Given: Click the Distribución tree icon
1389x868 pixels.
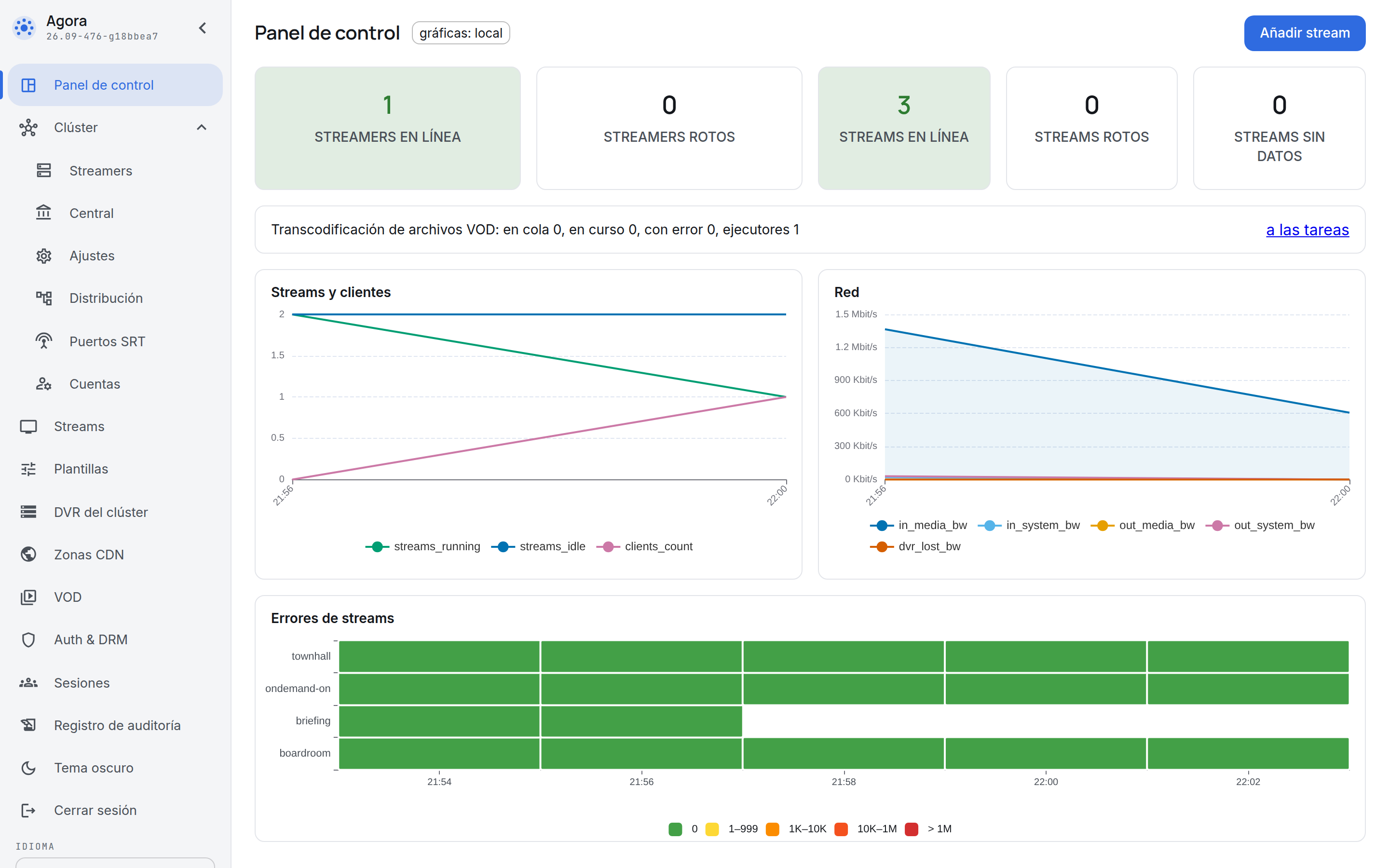Looking at the screenshot, I should [x=43, y=298].
